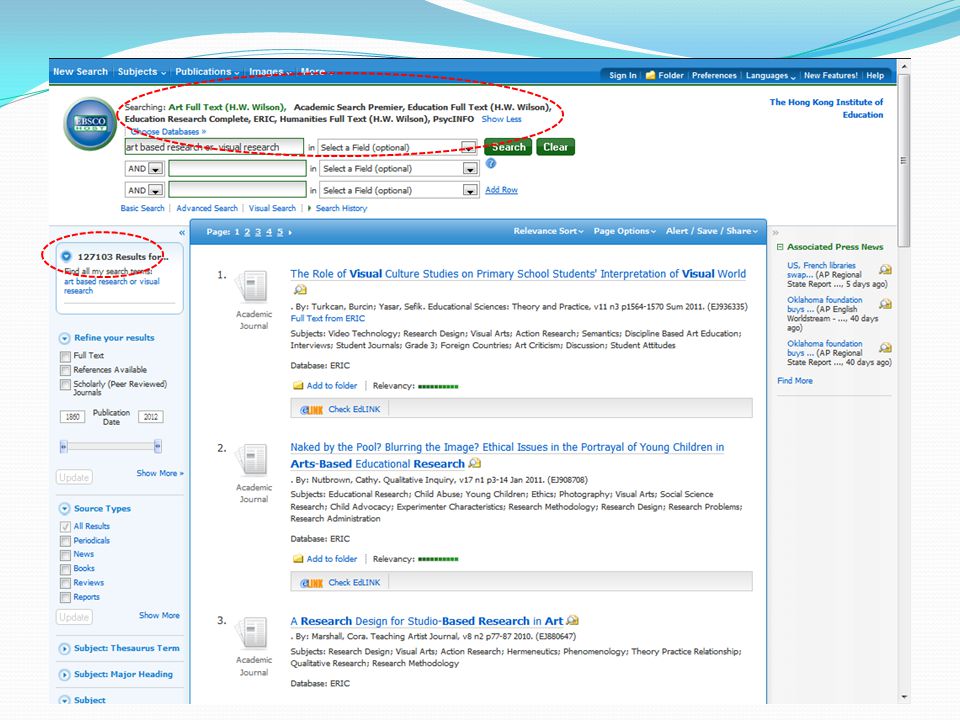Open the Relevance Sort dropdown
Screen dimensions: 960x720
pos(549,231)
